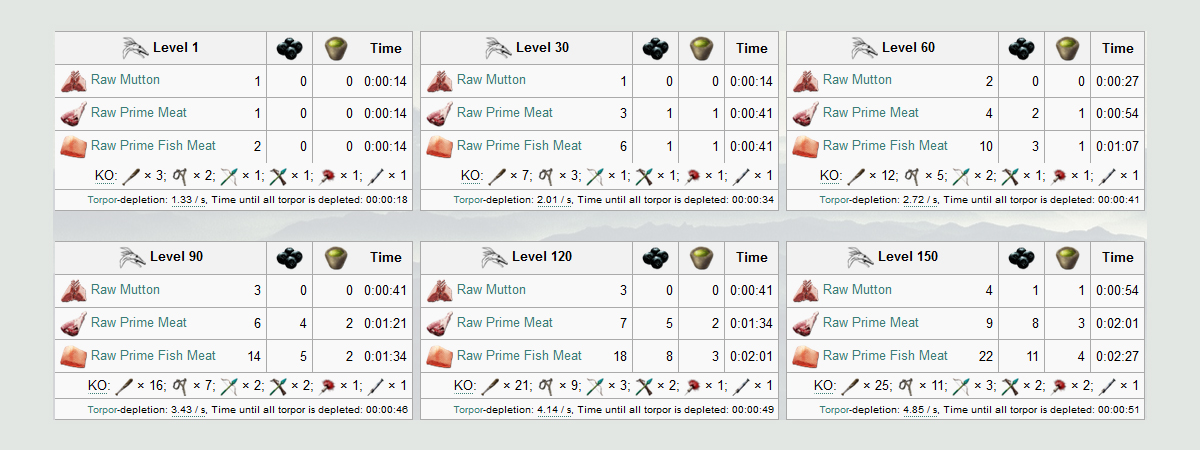Click the KO label in Level 120 table
This screenshot has width=1200, height=450.
point(465,386)
